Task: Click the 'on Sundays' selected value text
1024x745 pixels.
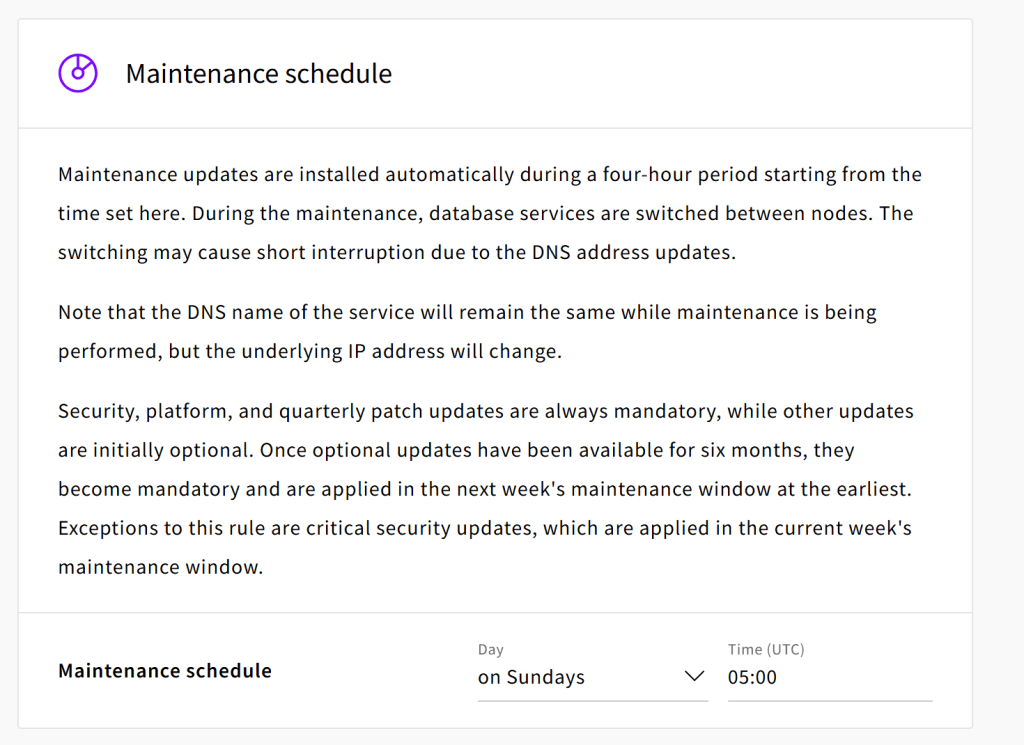Action: tap(531, 678)
